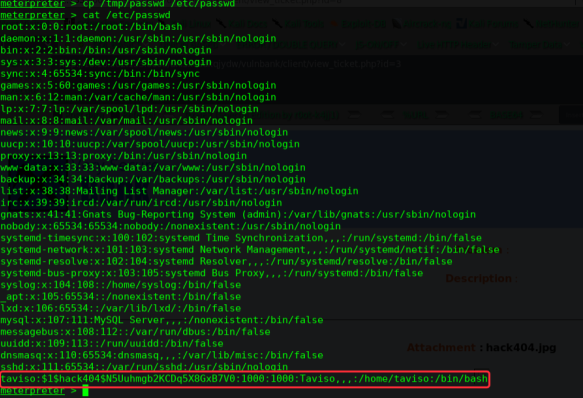
Task: Select the systemd-bus-proxy passwd line
Action: (212, 273)
